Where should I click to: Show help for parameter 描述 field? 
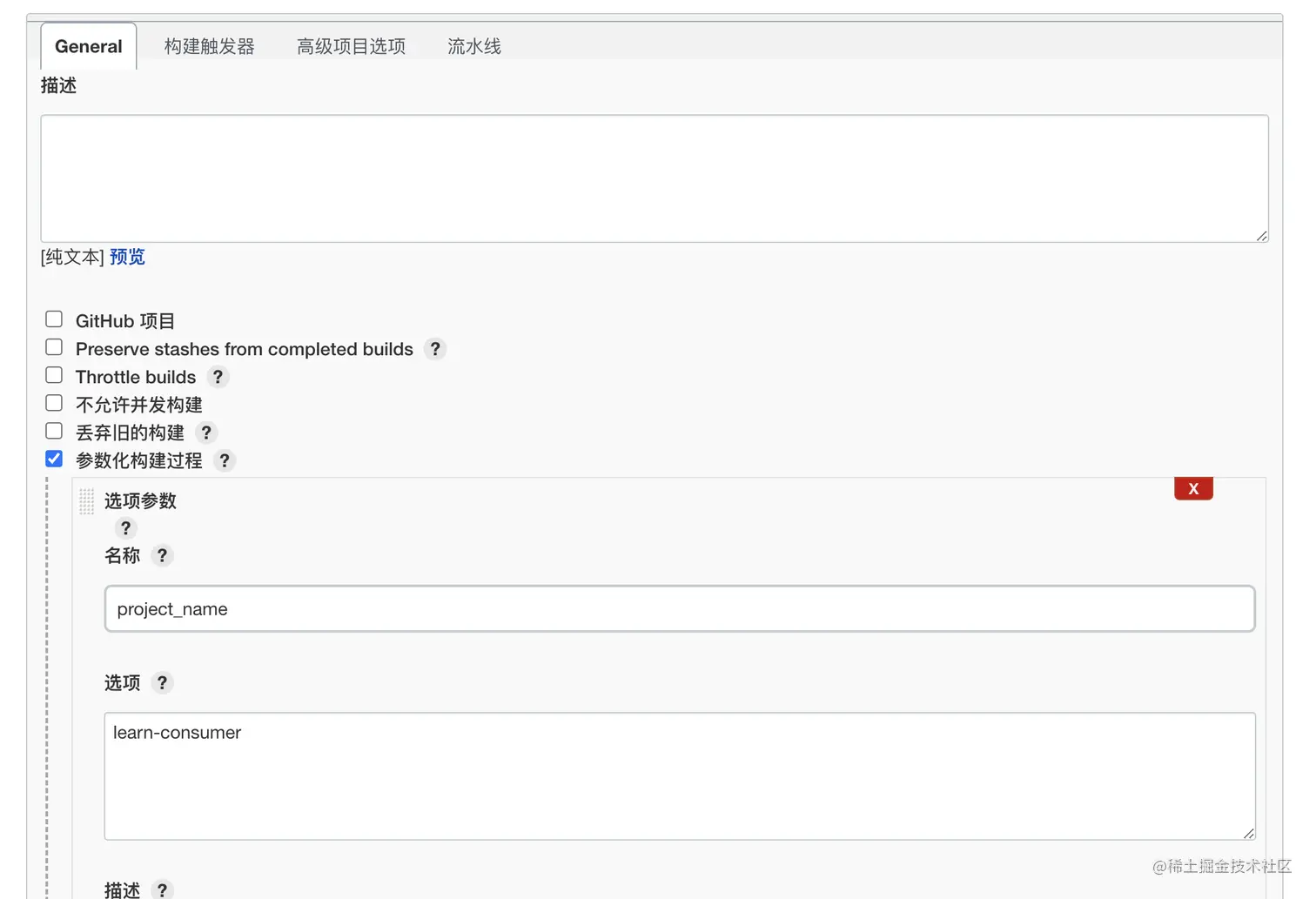(162, 889)
